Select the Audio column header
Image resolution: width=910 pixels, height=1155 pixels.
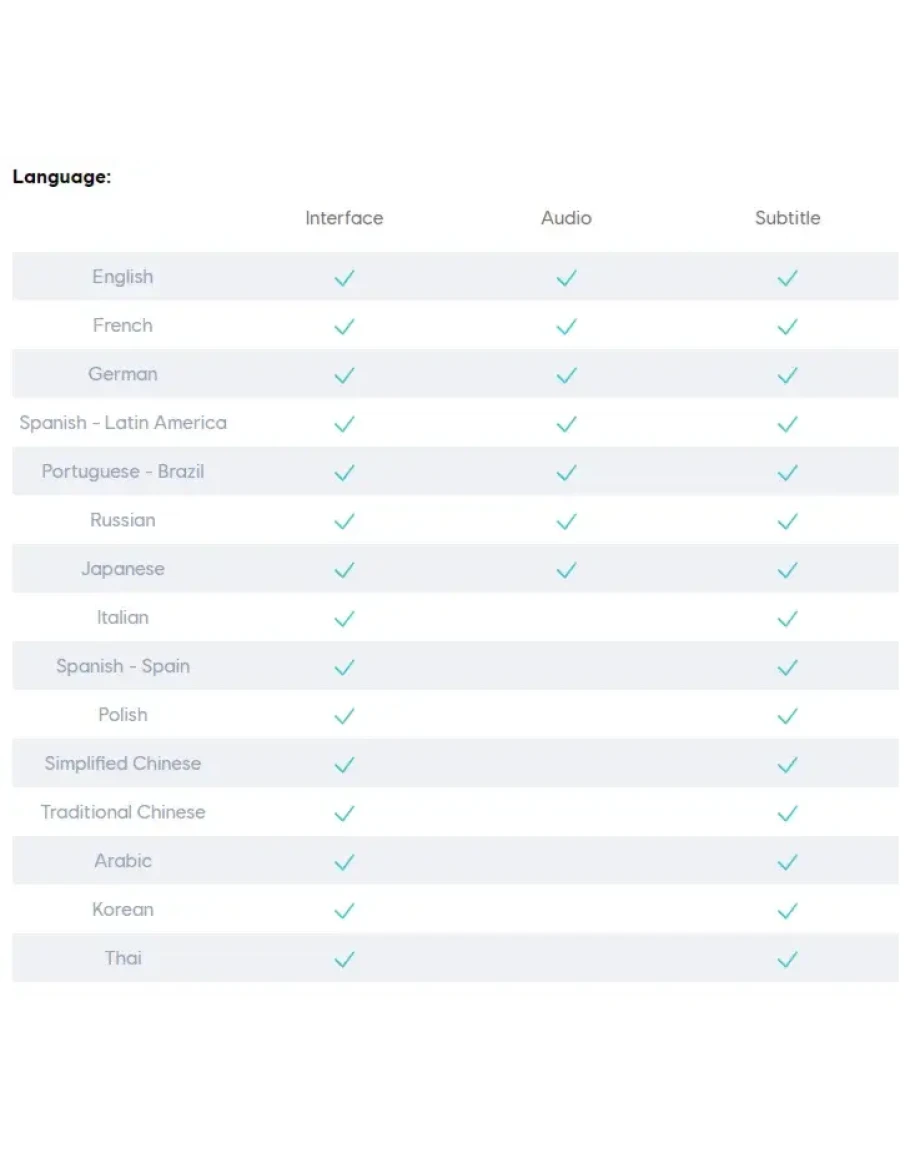[566, 218]
